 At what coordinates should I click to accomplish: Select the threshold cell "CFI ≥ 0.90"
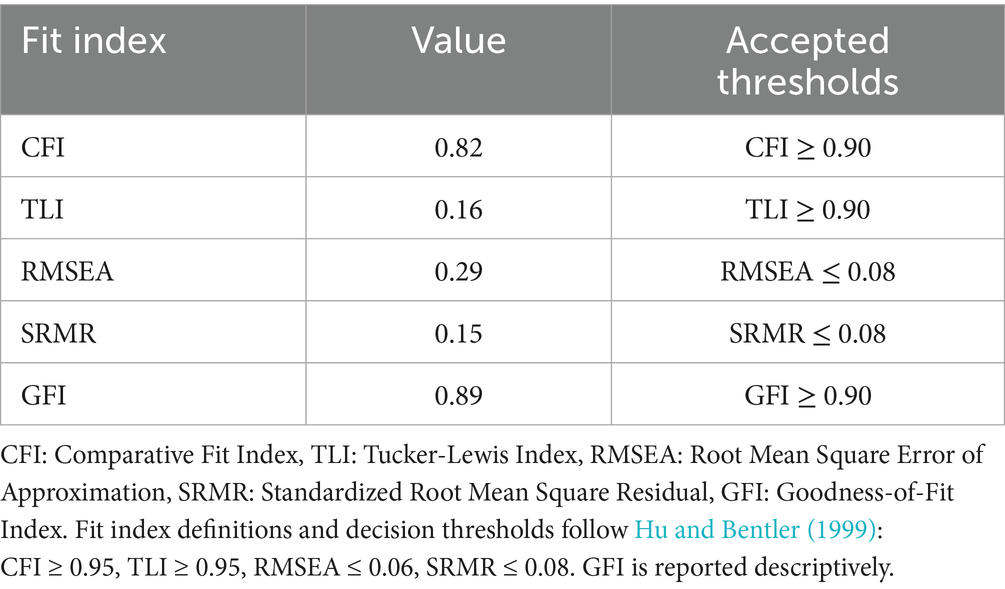tap(807, 149)
